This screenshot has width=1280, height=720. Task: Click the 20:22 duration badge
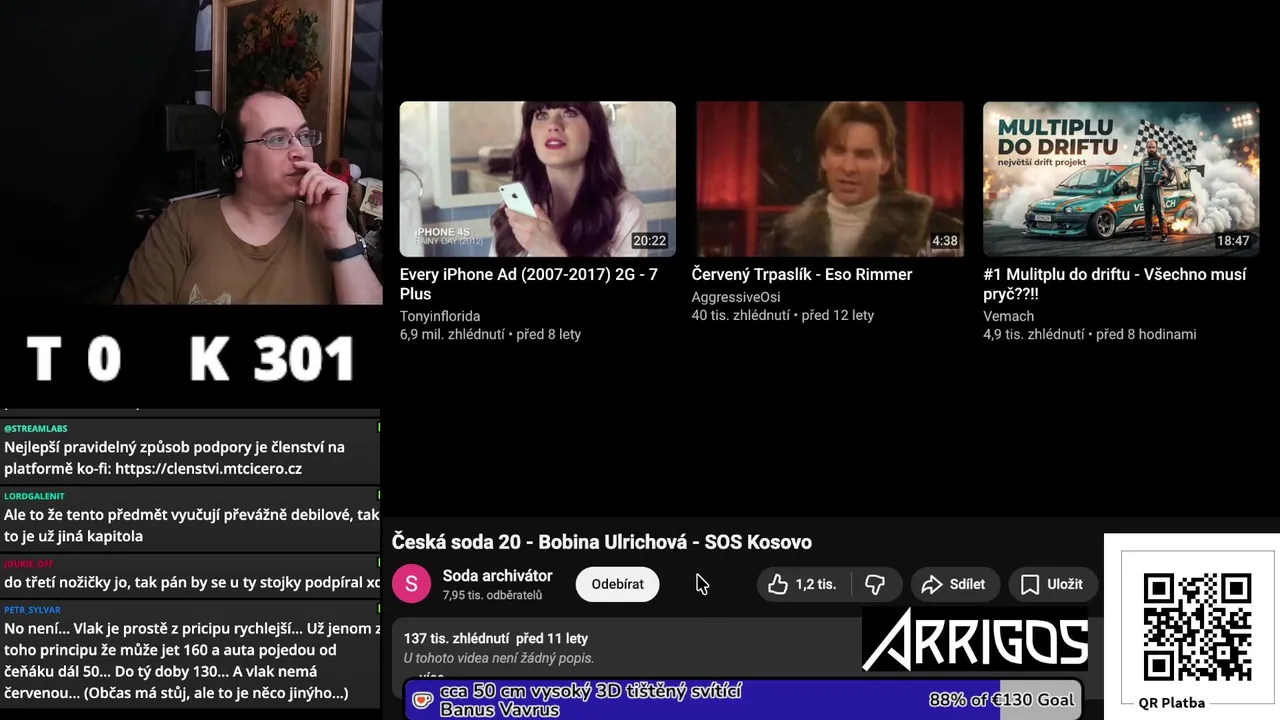[x=649, y=241]
